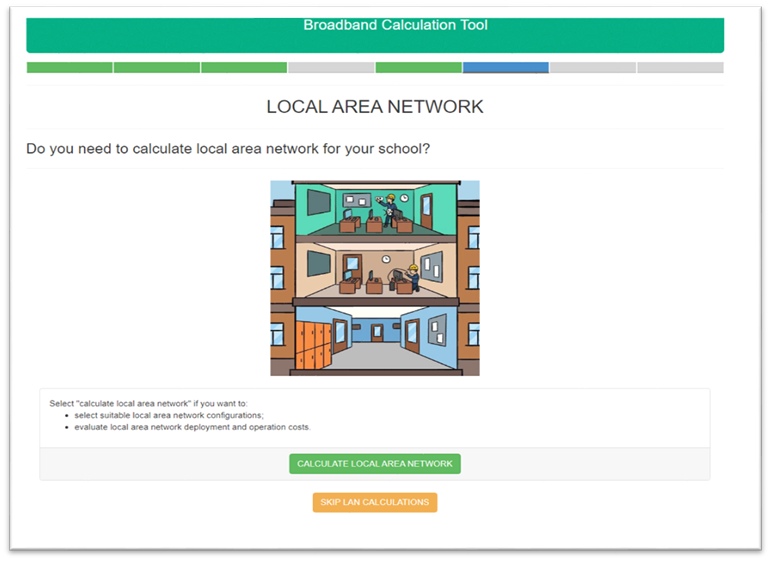The image size is (771, 561).
Task: Click the third green progress segment
Action: point(244,68)
